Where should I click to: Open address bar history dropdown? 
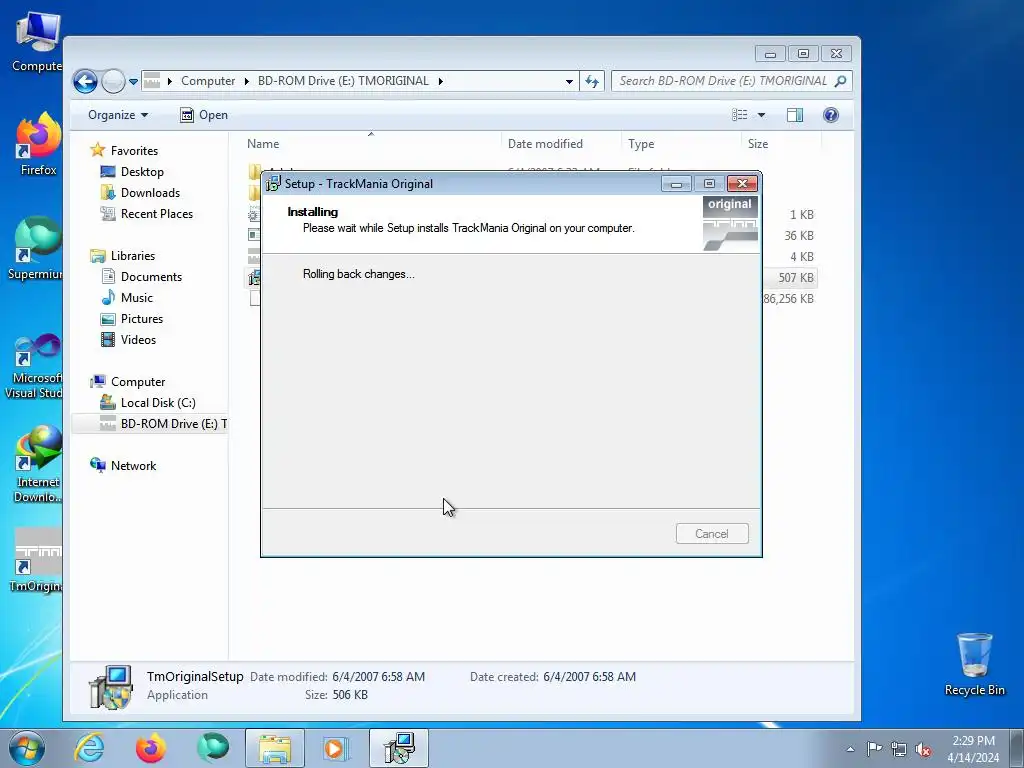point(569,82)
